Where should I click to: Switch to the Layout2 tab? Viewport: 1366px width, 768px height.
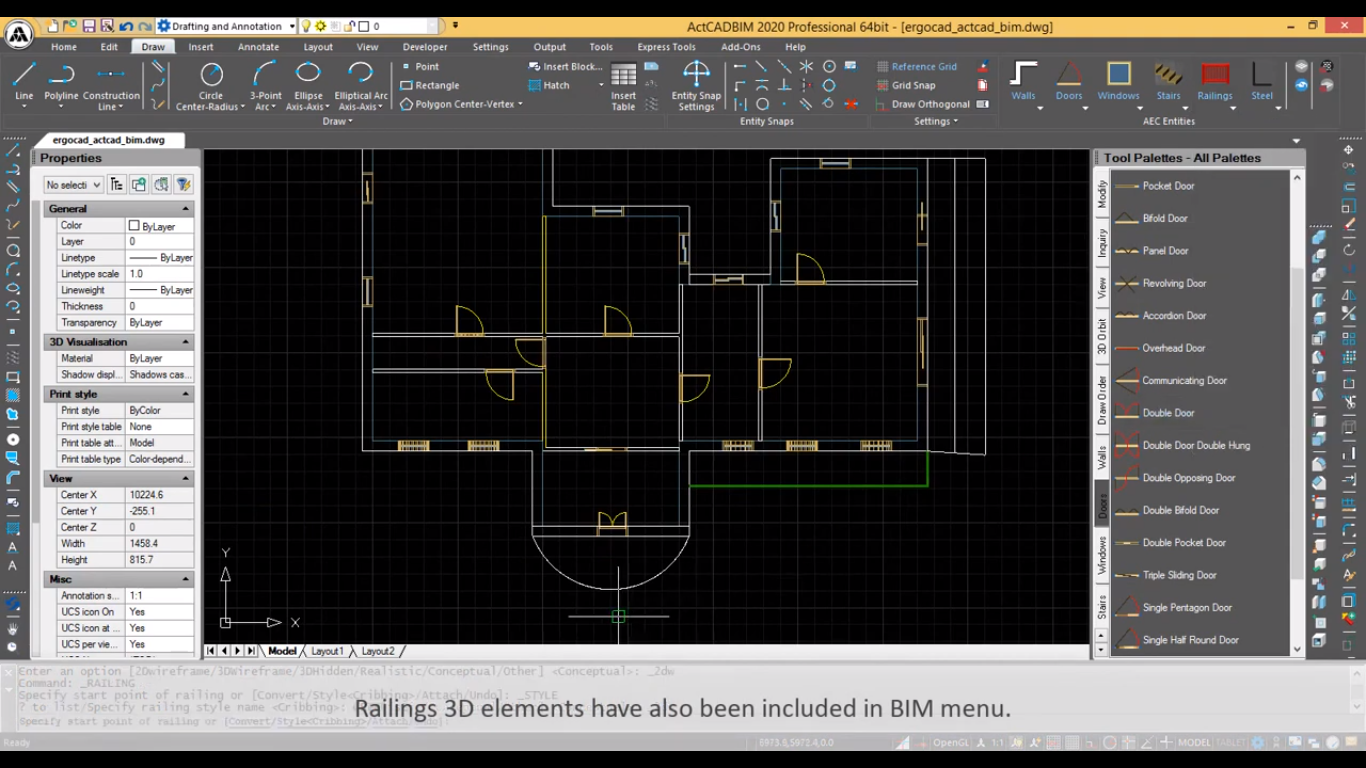coord(378,651)
